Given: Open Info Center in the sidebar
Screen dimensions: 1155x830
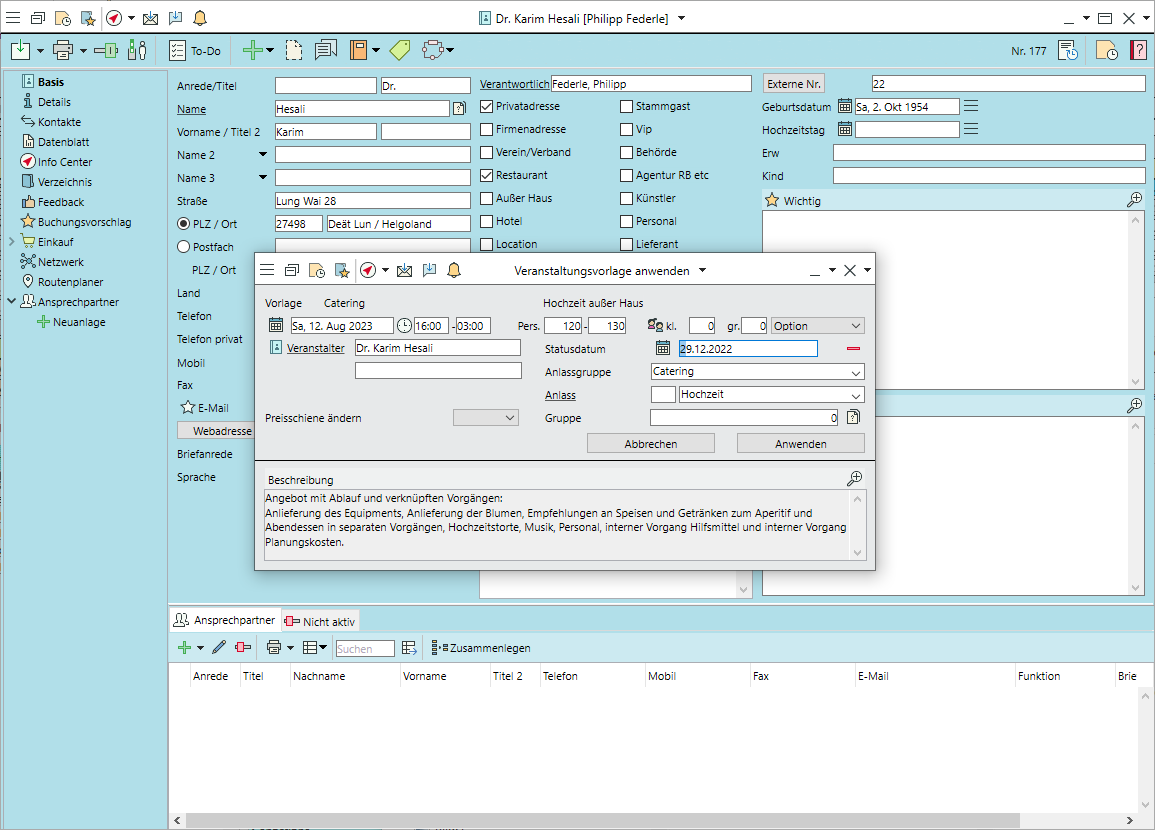Looking at the screenshot, I should coord(65,162).
